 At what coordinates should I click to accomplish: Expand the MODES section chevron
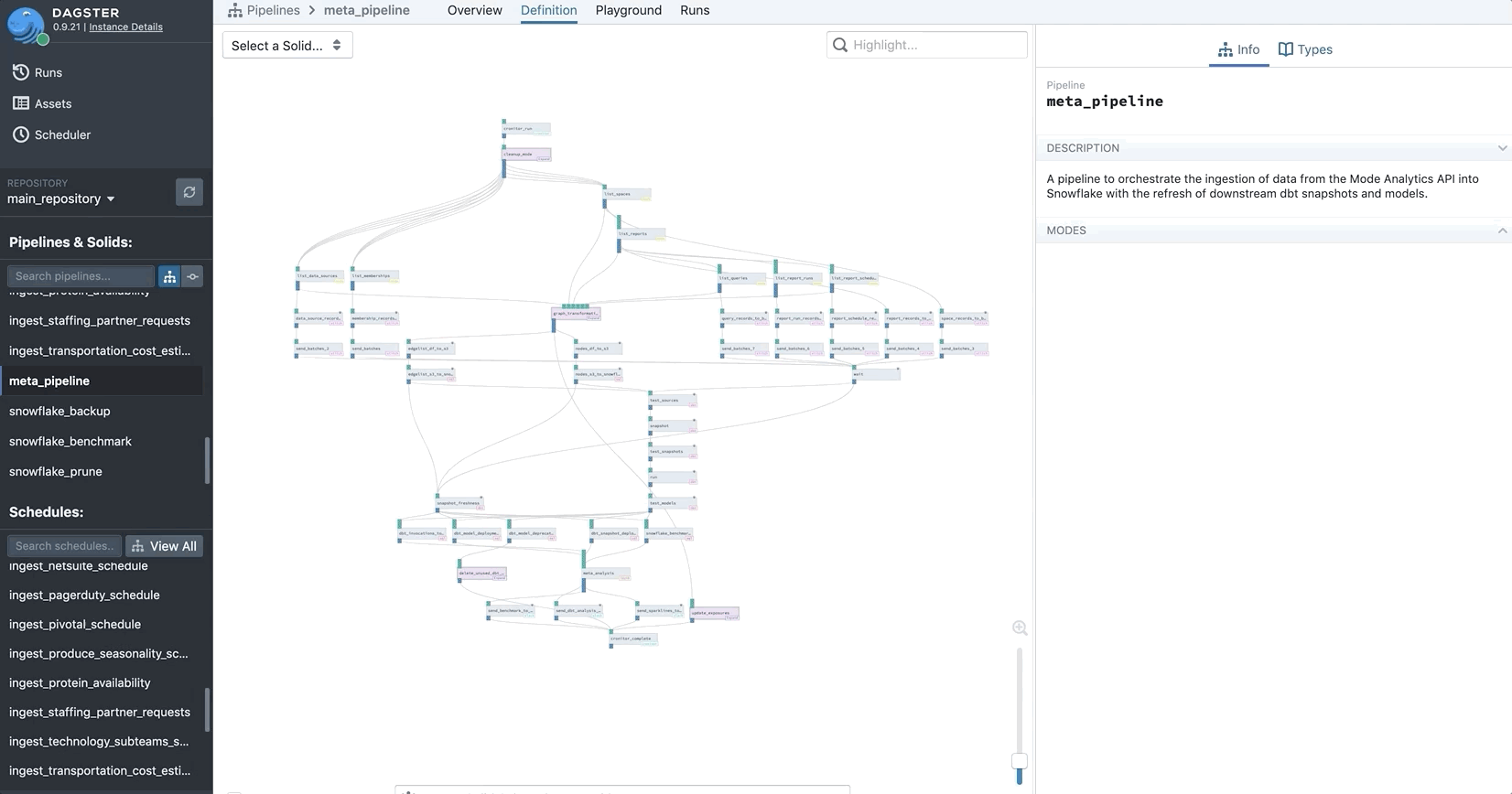[x=1502, y=231]
